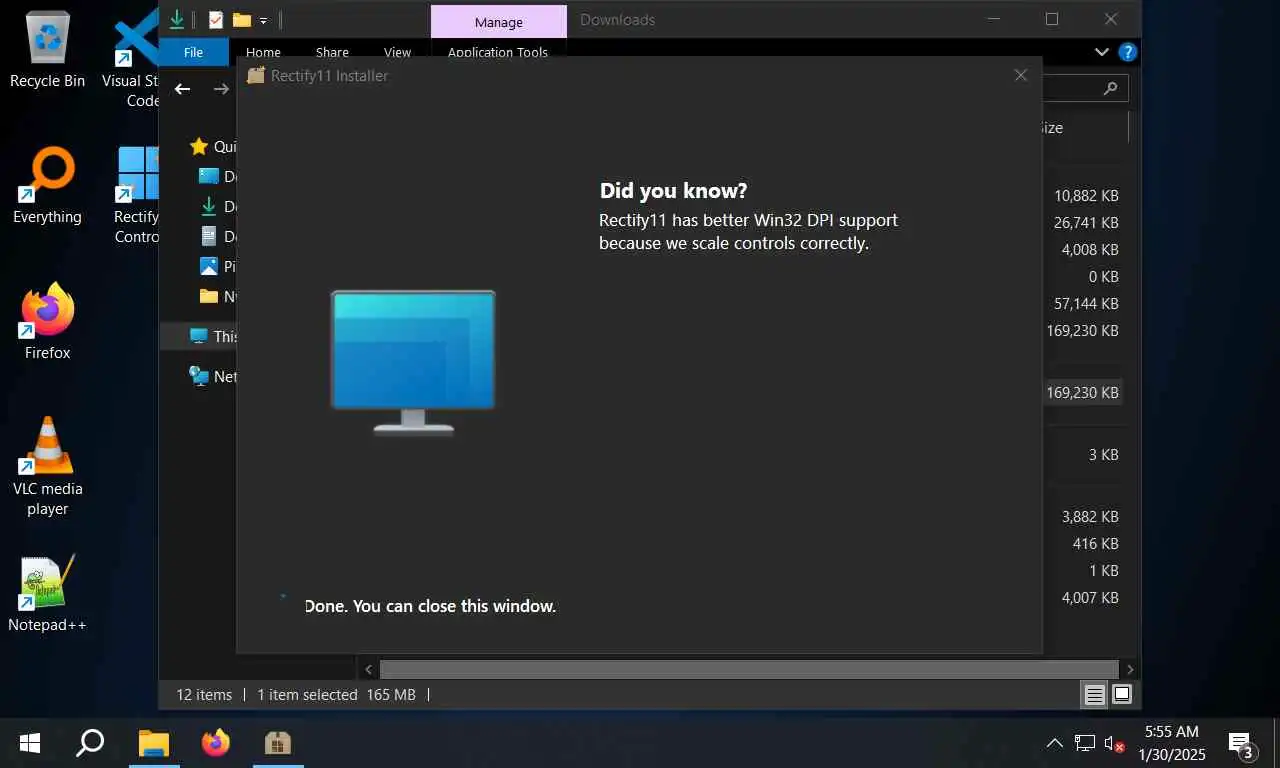Select the Manage contextual tab
The width and height of the screenshot is (1280, 768).
pyautogui.click(x=498, y=22)
